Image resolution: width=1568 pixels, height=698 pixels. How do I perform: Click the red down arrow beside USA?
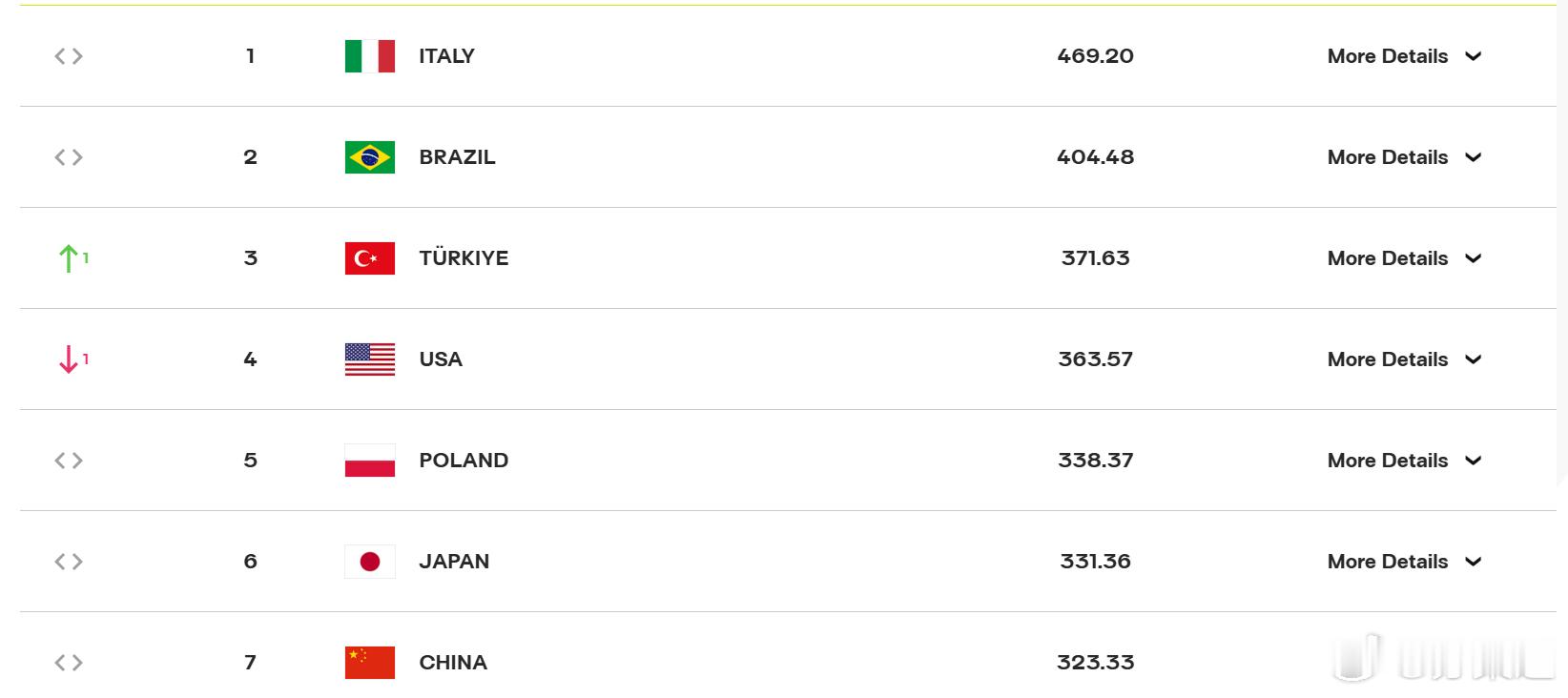(69, 359)
